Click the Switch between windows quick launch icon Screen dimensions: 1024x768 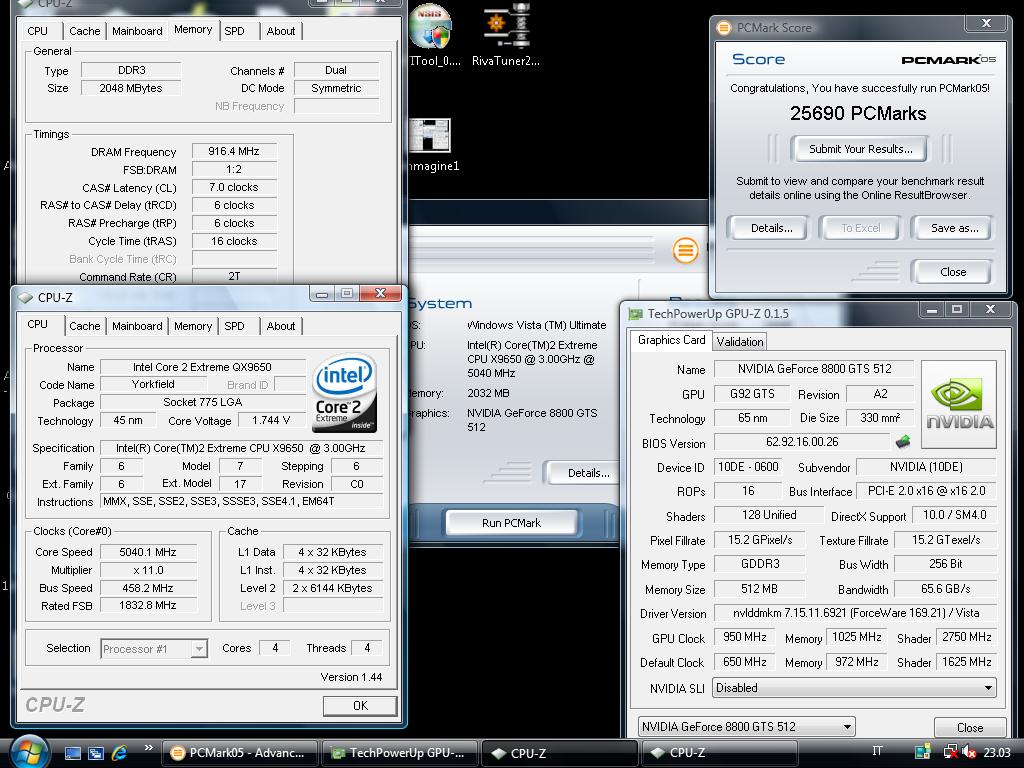pos(96,753)
